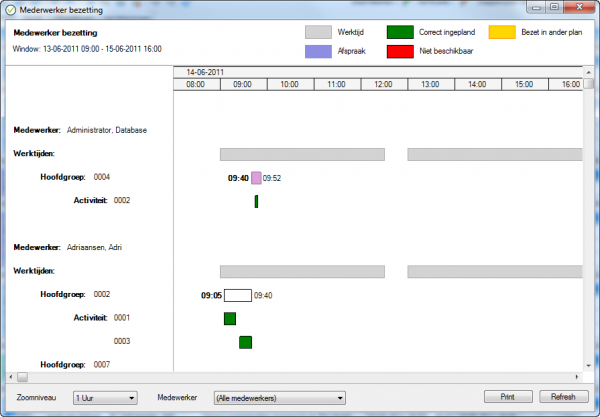Click the horizontal scrollbar left arrow
The width and height of the screenshot is (600, 417).
[x=11, y=377]
